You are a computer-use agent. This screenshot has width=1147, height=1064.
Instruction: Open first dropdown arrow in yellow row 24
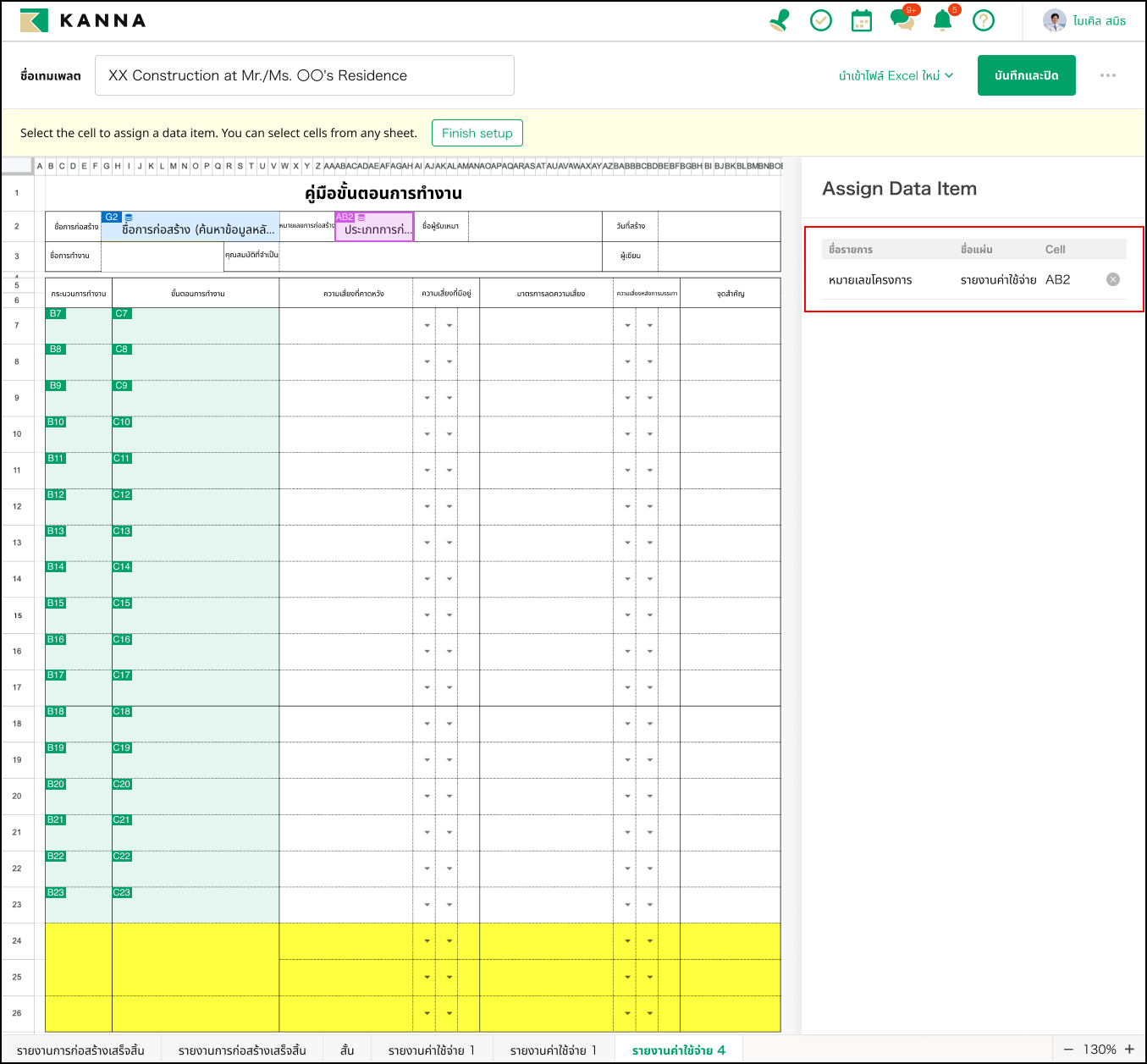(x=427, y=941)
